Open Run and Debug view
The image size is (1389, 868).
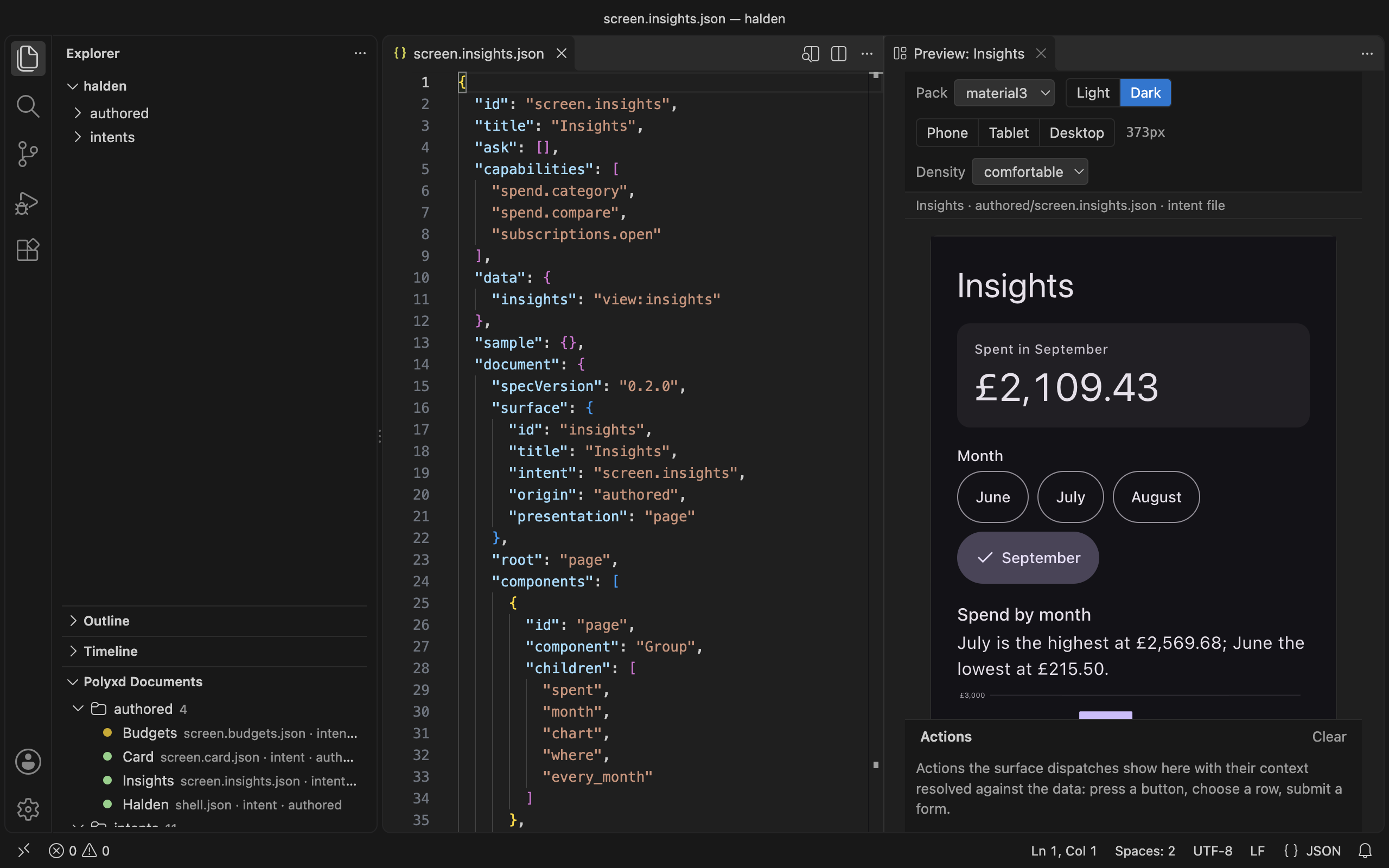[x=28, y=203]
